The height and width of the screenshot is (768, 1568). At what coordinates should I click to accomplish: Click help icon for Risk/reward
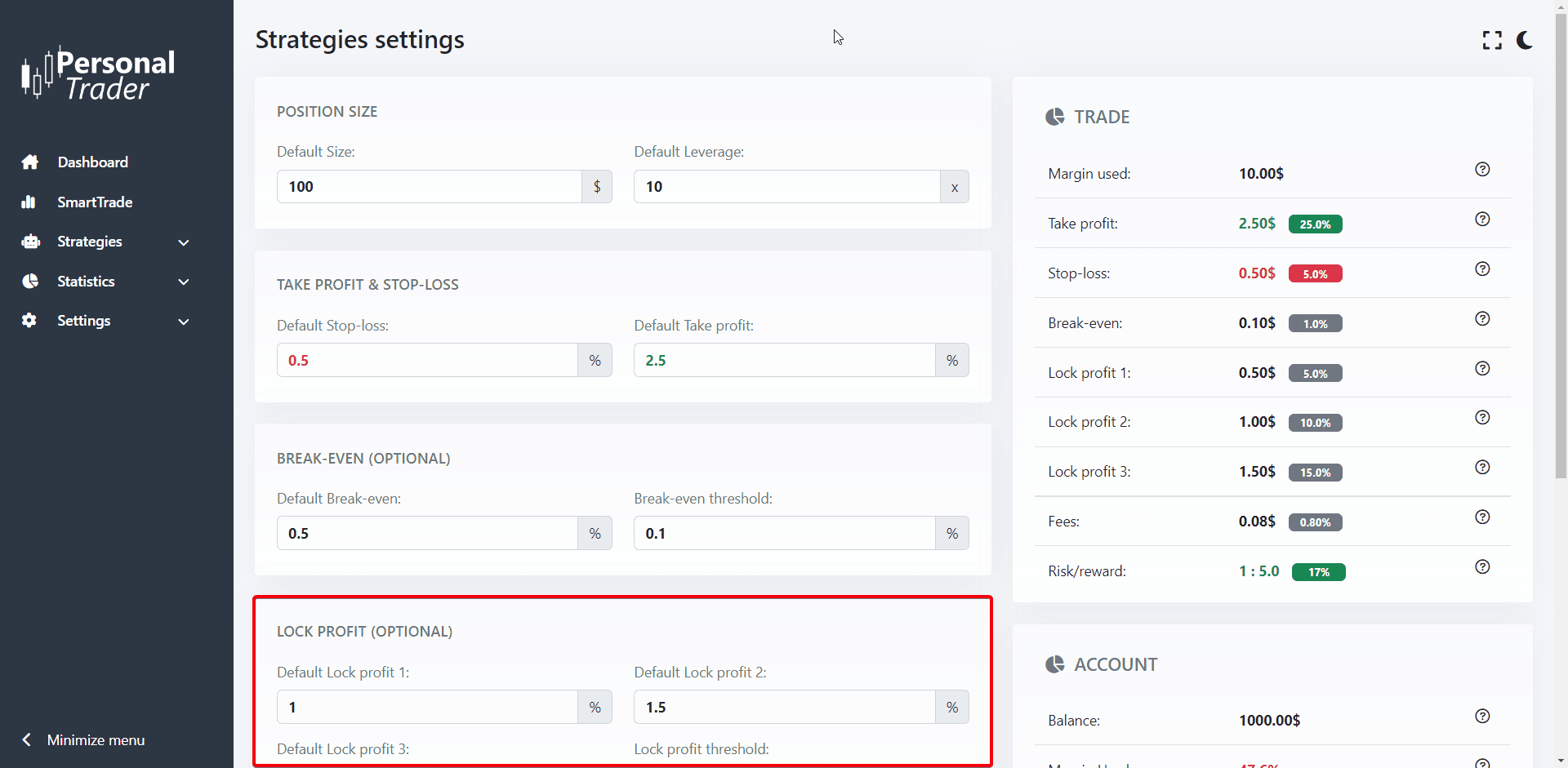[1482, 567]
